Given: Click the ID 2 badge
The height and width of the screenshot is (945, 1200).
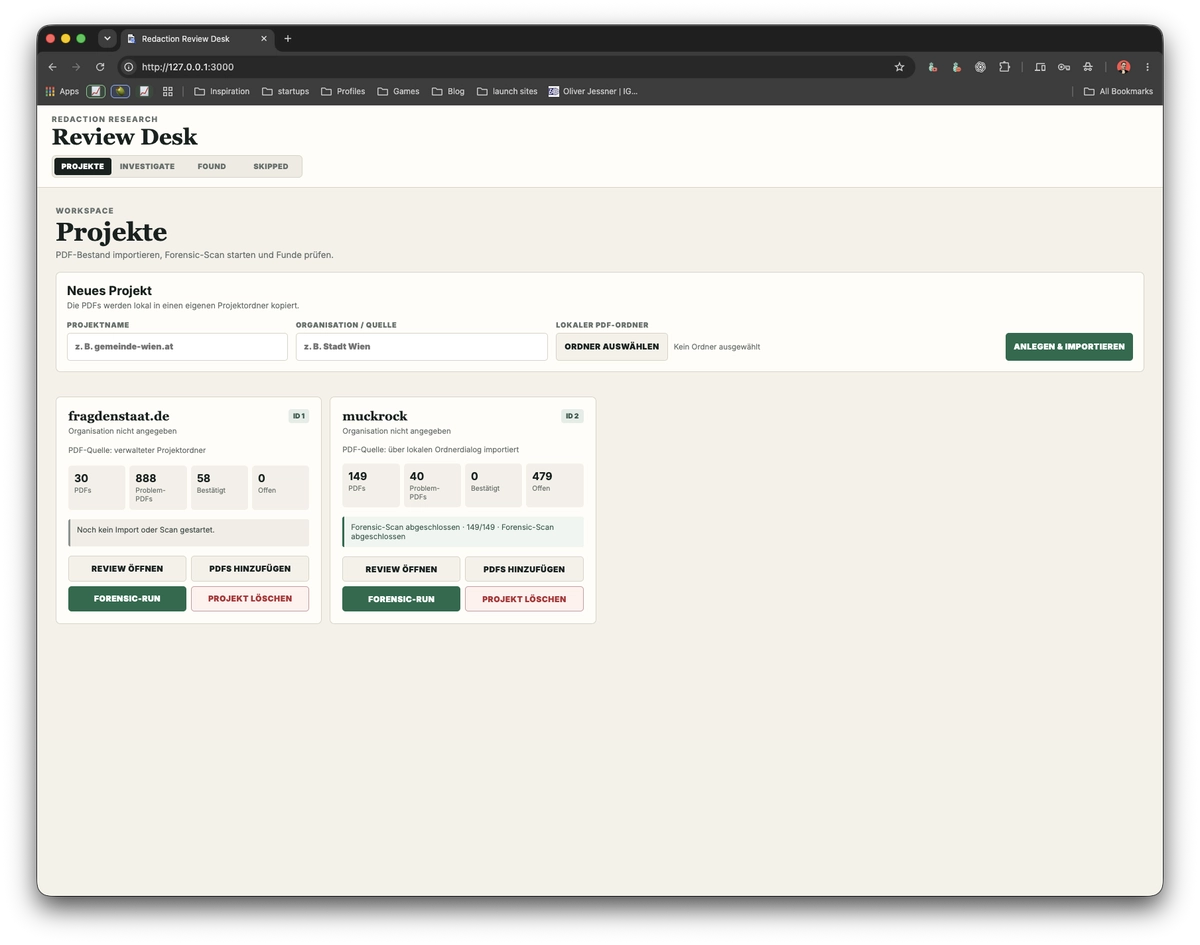Looking at the screenshot, I should [572, 416].
